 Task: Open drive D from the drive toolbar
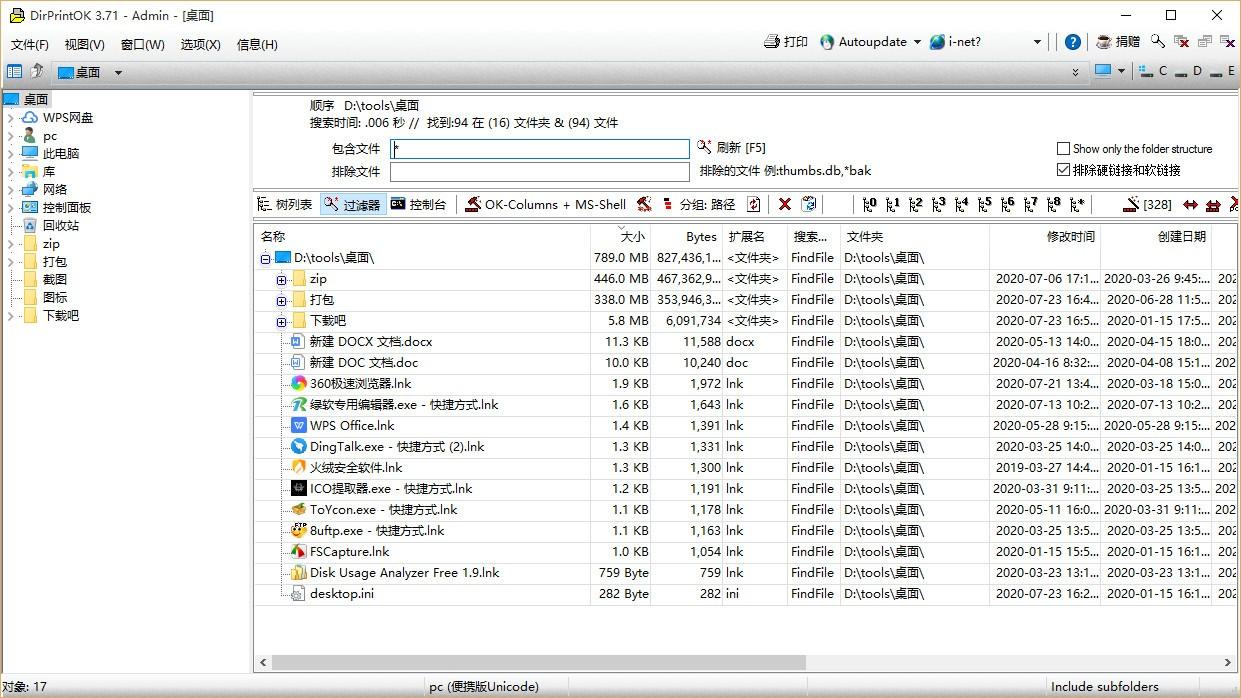point(1191,72)
